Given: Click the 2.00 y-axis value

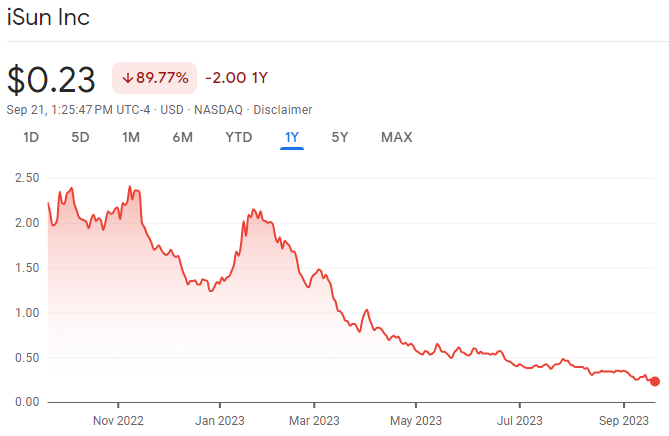Looking at the screenshot, I should click(27, 223).
